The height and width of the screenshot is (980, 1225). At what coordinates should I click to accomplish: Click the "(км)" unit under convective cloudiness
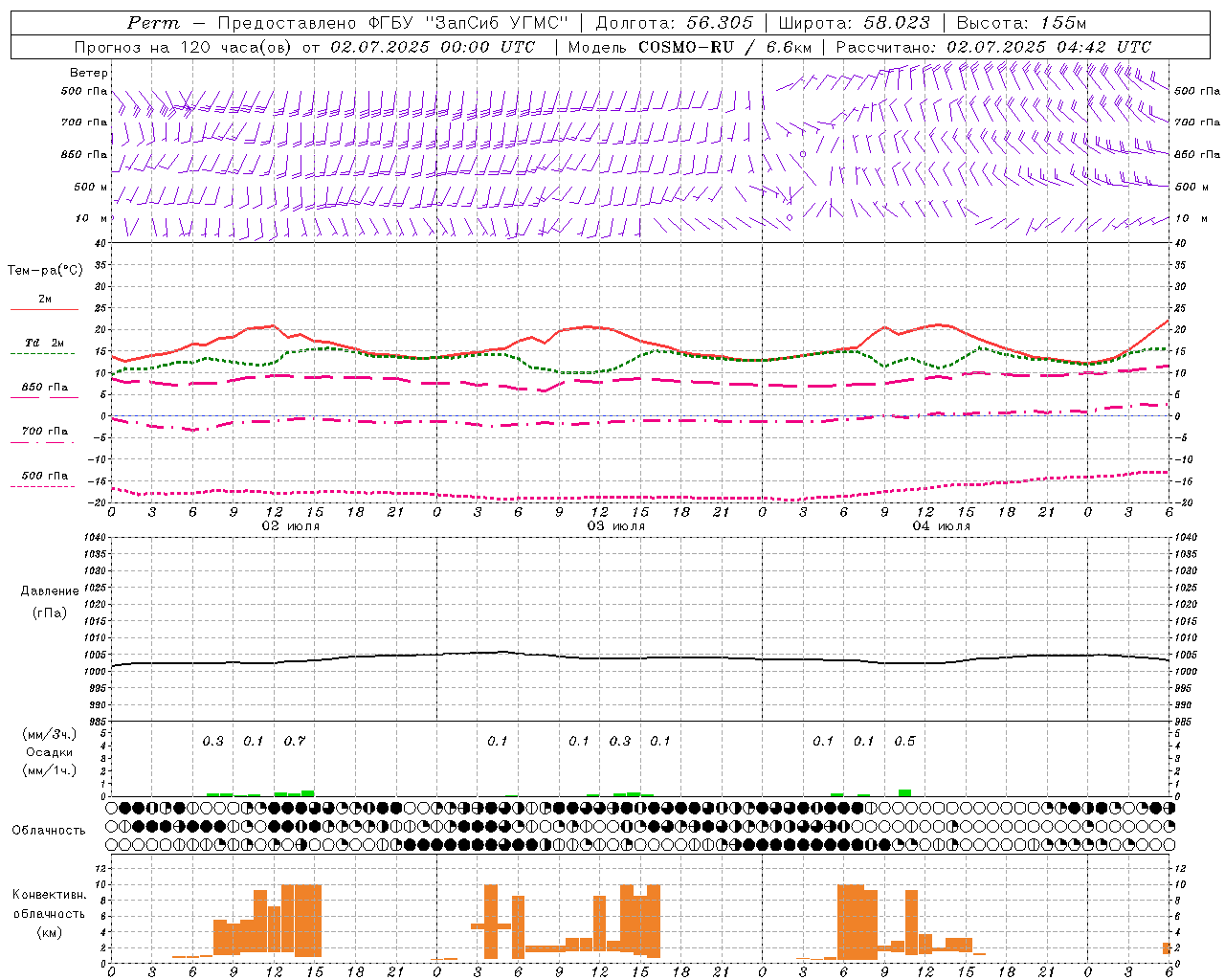click(x=49, y=931)
